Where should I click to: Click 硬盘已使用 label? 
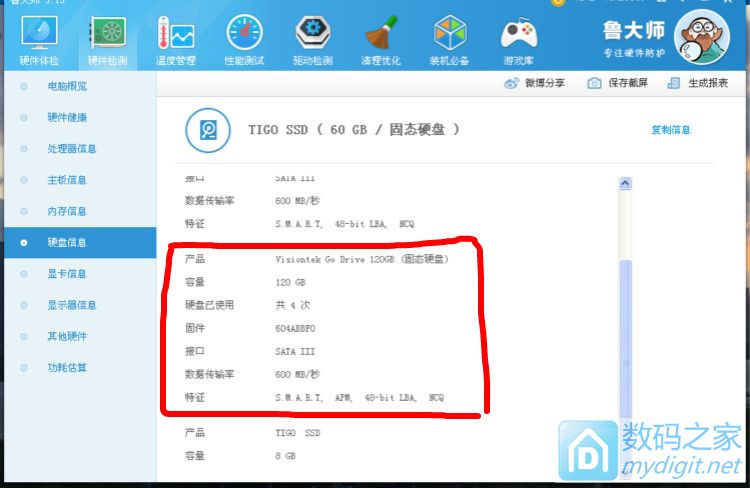[x=210, y=305]
